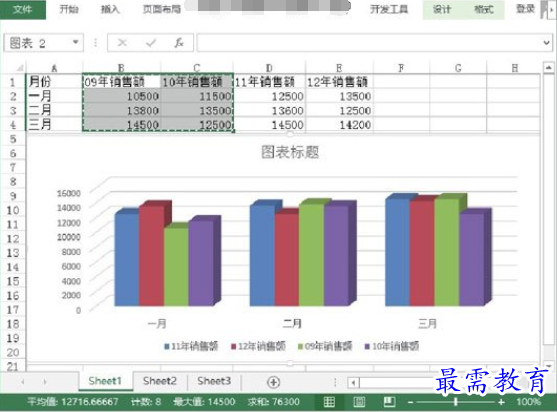The image size is (557, 412).
Task: Click the zoom out minus button
Action: pos(411,402)
